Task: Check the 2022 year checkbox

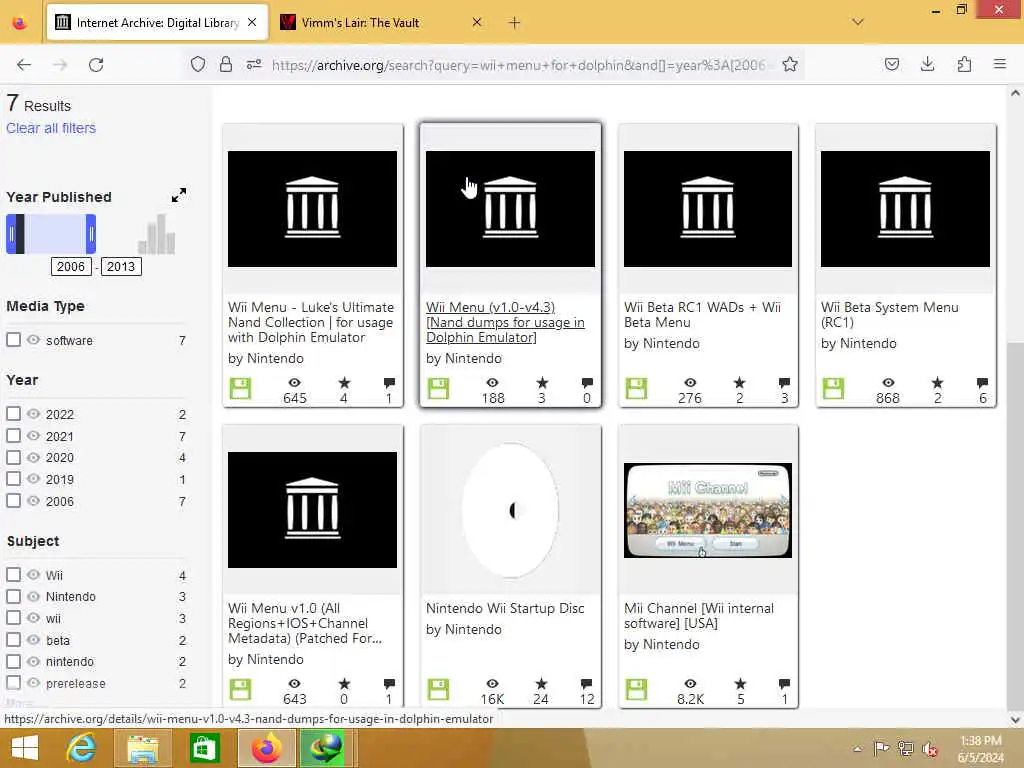Action: click(x=14, y=413)
